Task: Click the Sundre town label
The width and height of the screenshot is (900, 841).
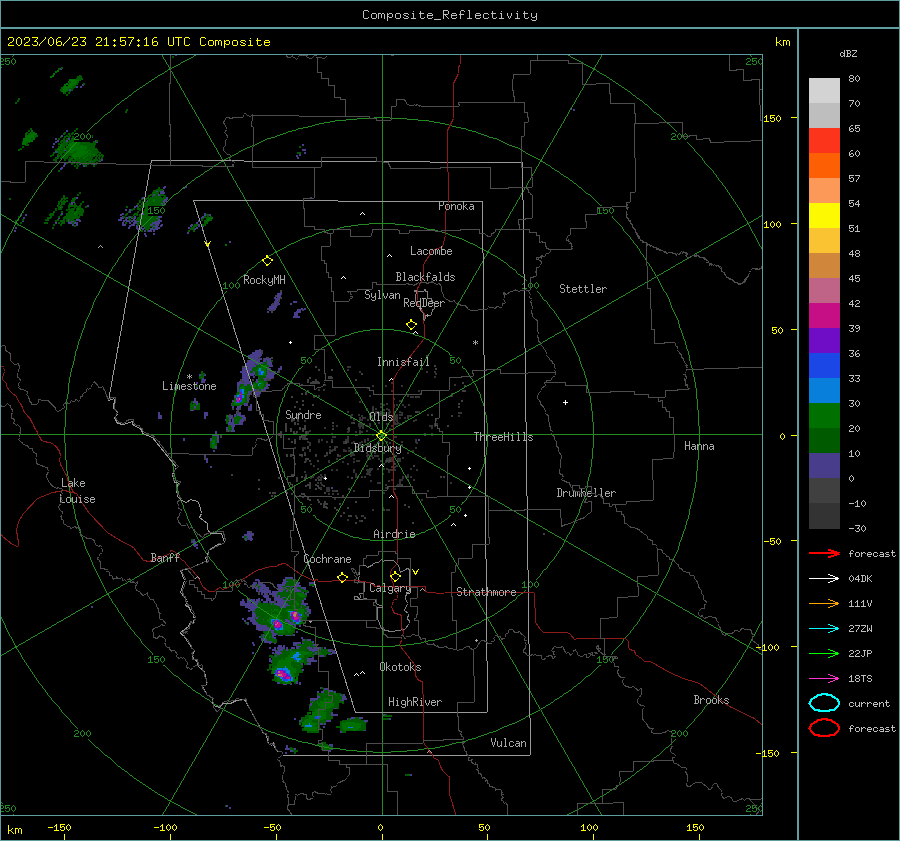Action: click(303, 414)
